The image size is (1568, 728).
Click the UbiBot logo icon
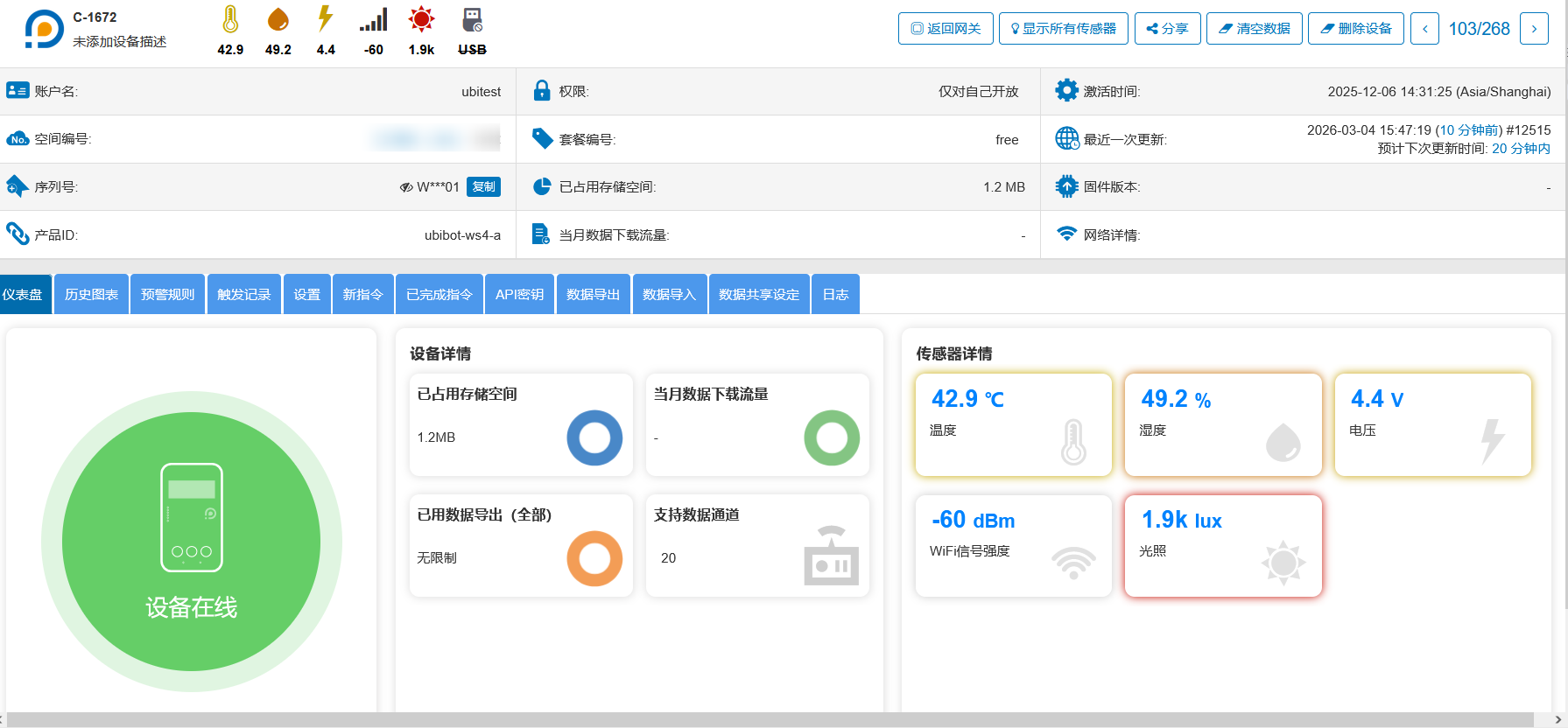44,29
